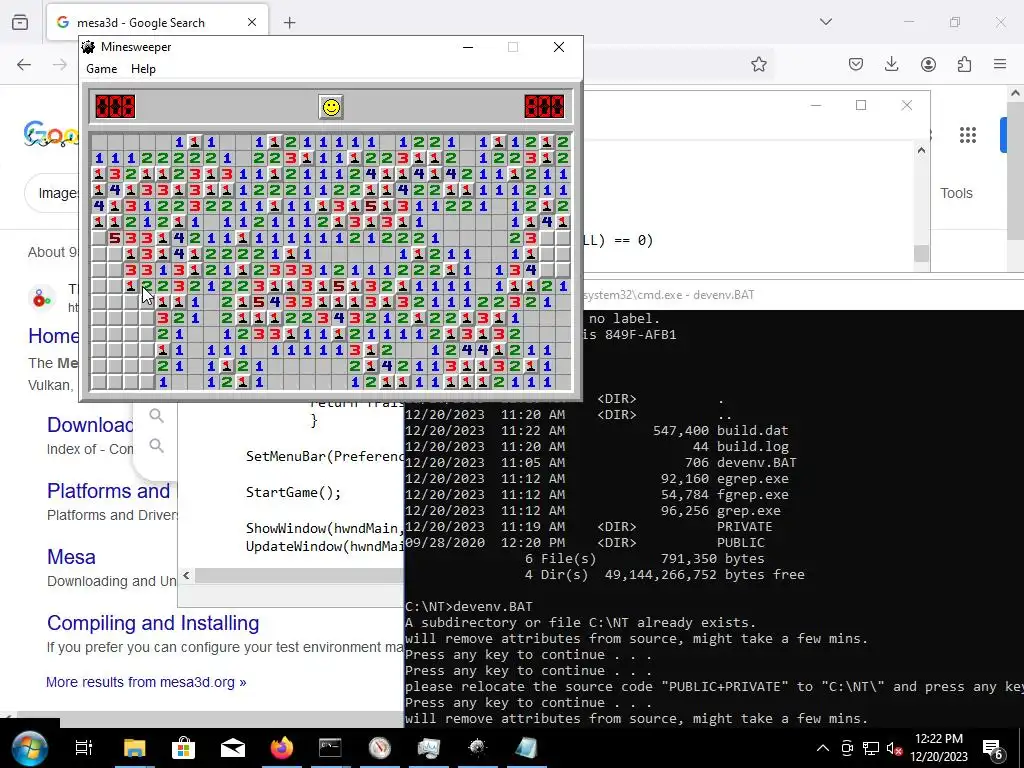Open Microsoft Store from the taskbar
The width and height of the screenshot is (1024, 768).
point(184,748)
